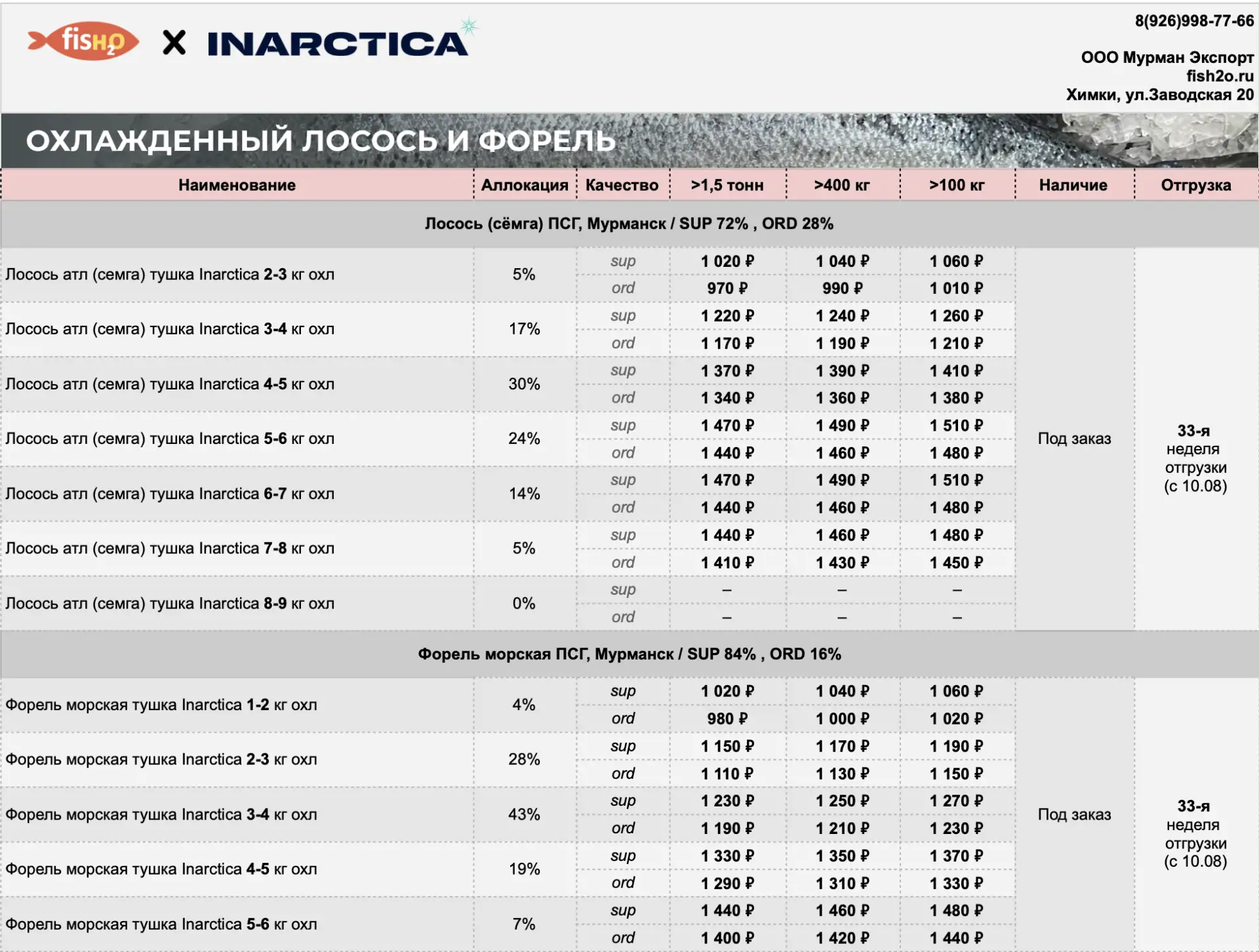Click the 7% allocation cell

pyautogui.click(x=525, y=924)
